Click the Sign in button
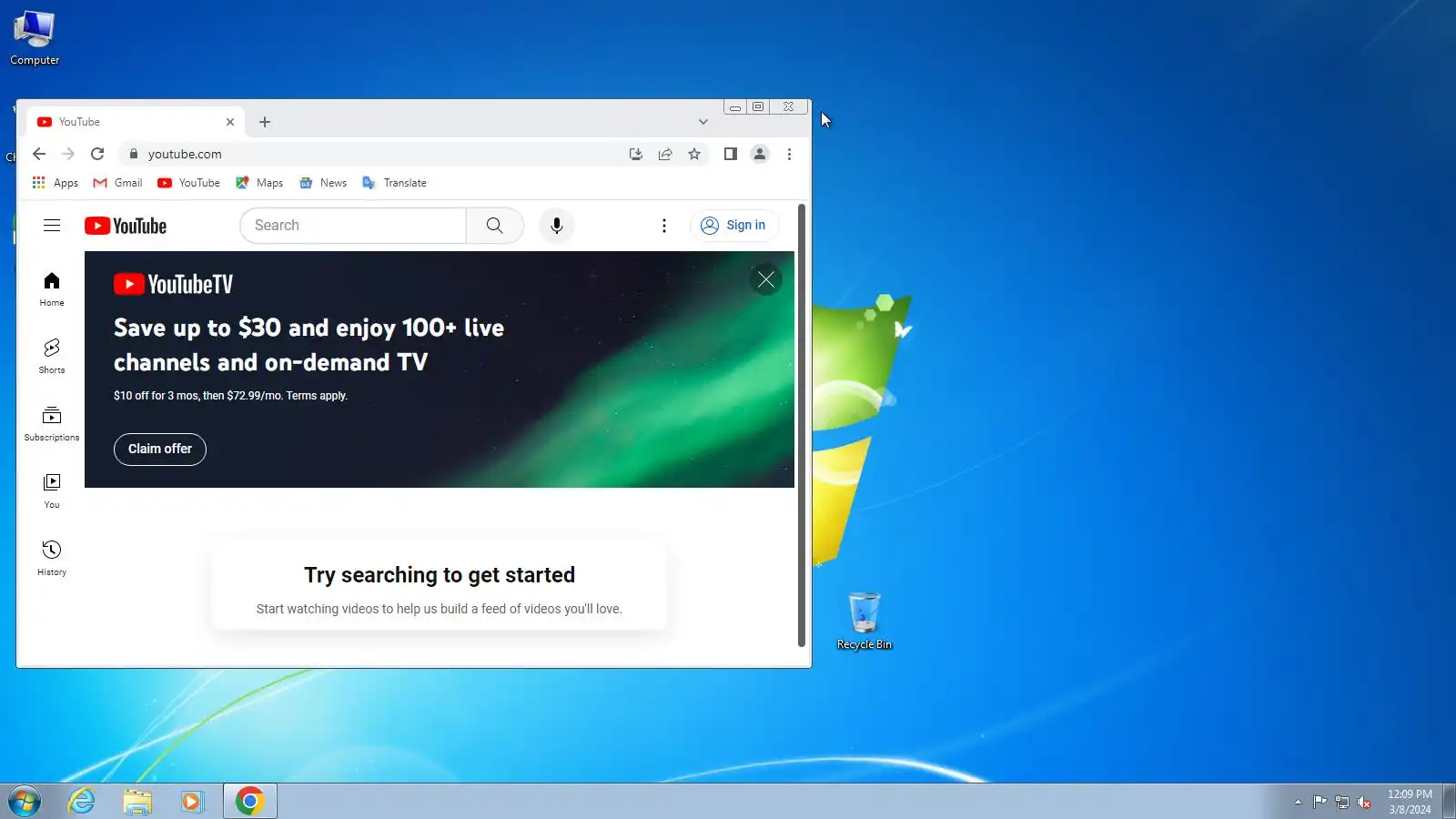The image size is (1456, 819). [x=733, y=226]
